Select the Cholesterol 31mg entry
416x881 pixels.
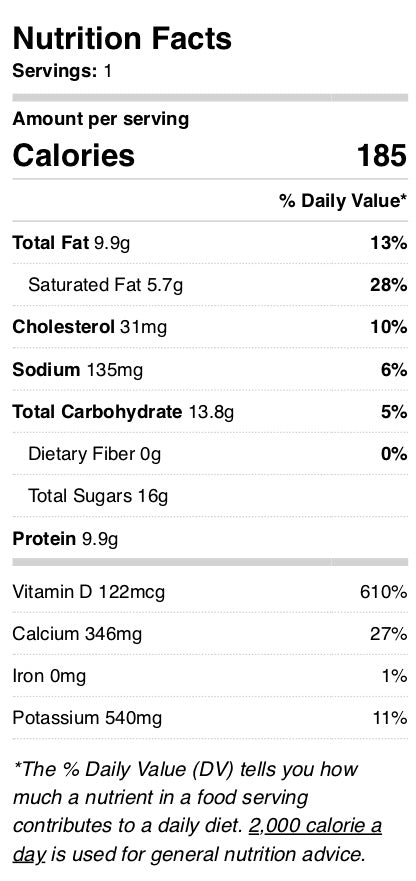coord(210,327)
